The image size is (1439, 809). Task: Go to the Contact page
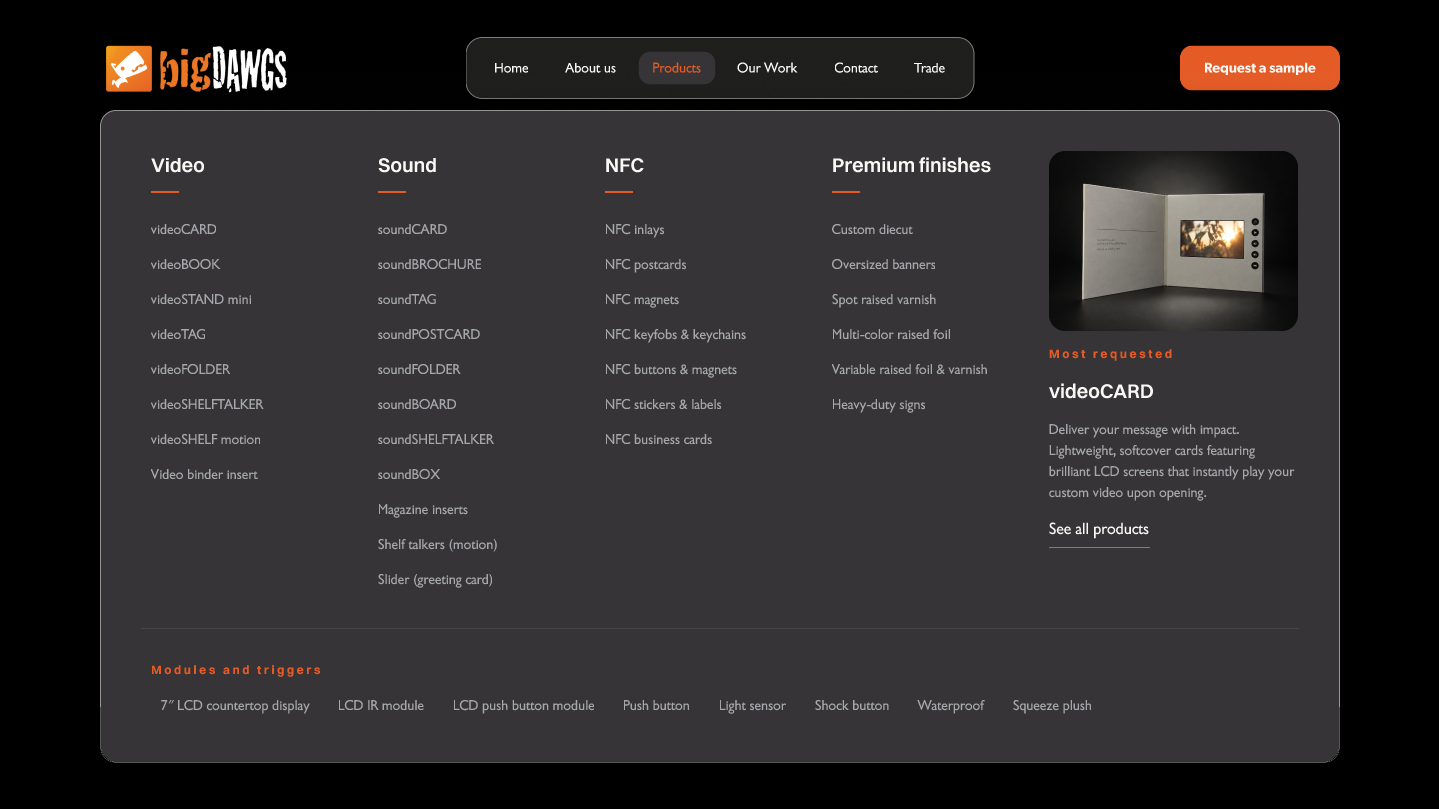(x=856, y=68)
